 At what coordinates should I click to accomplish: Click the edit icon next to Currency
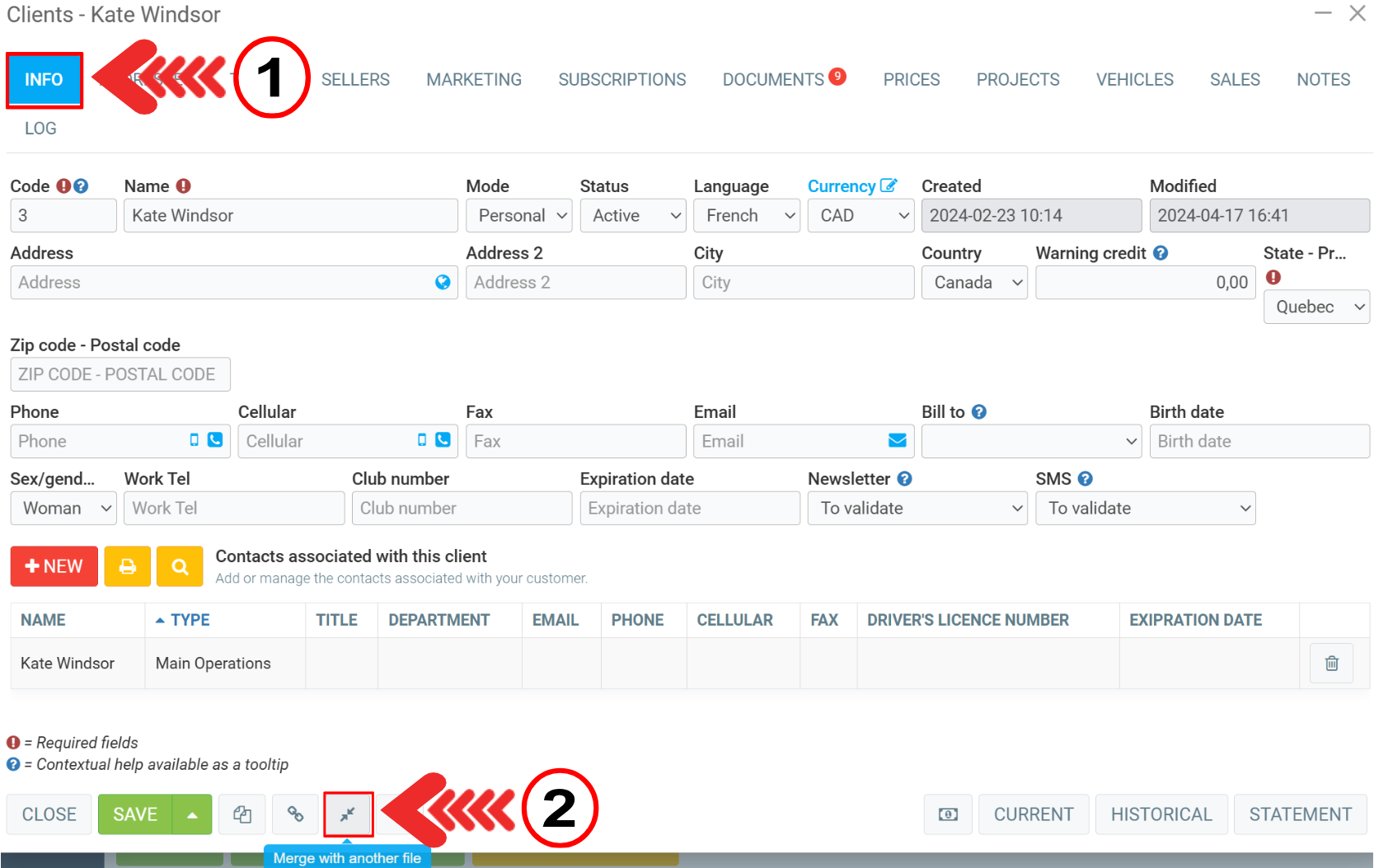[888, 185]
